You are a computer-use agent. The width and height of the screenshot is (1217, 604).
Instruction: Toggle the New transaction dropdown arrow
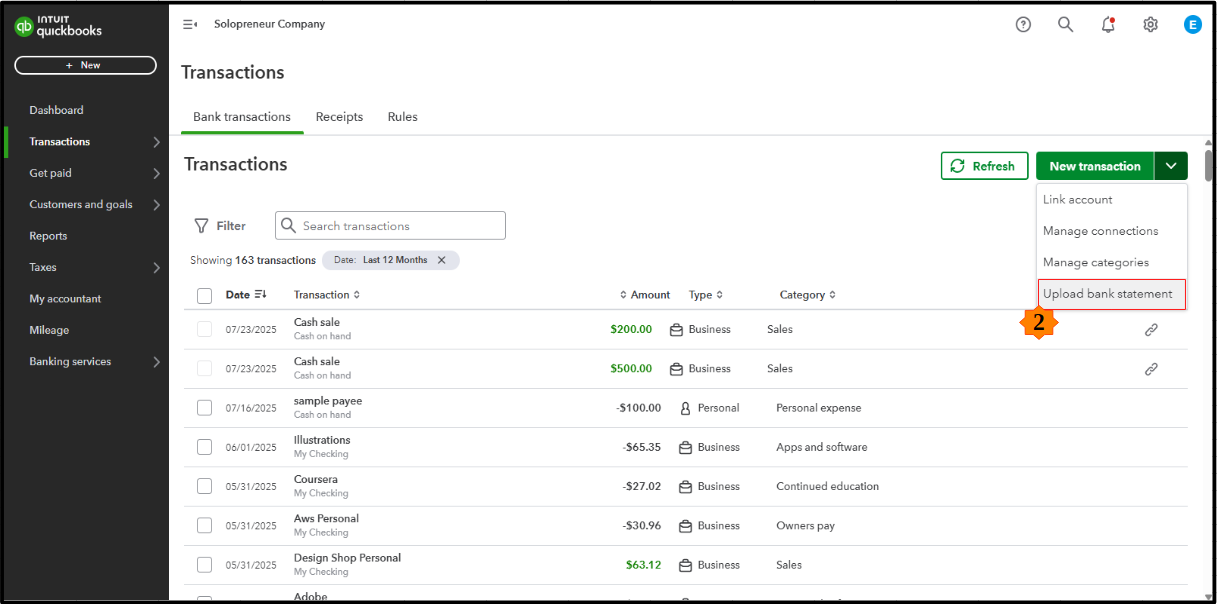[1171, 166]
